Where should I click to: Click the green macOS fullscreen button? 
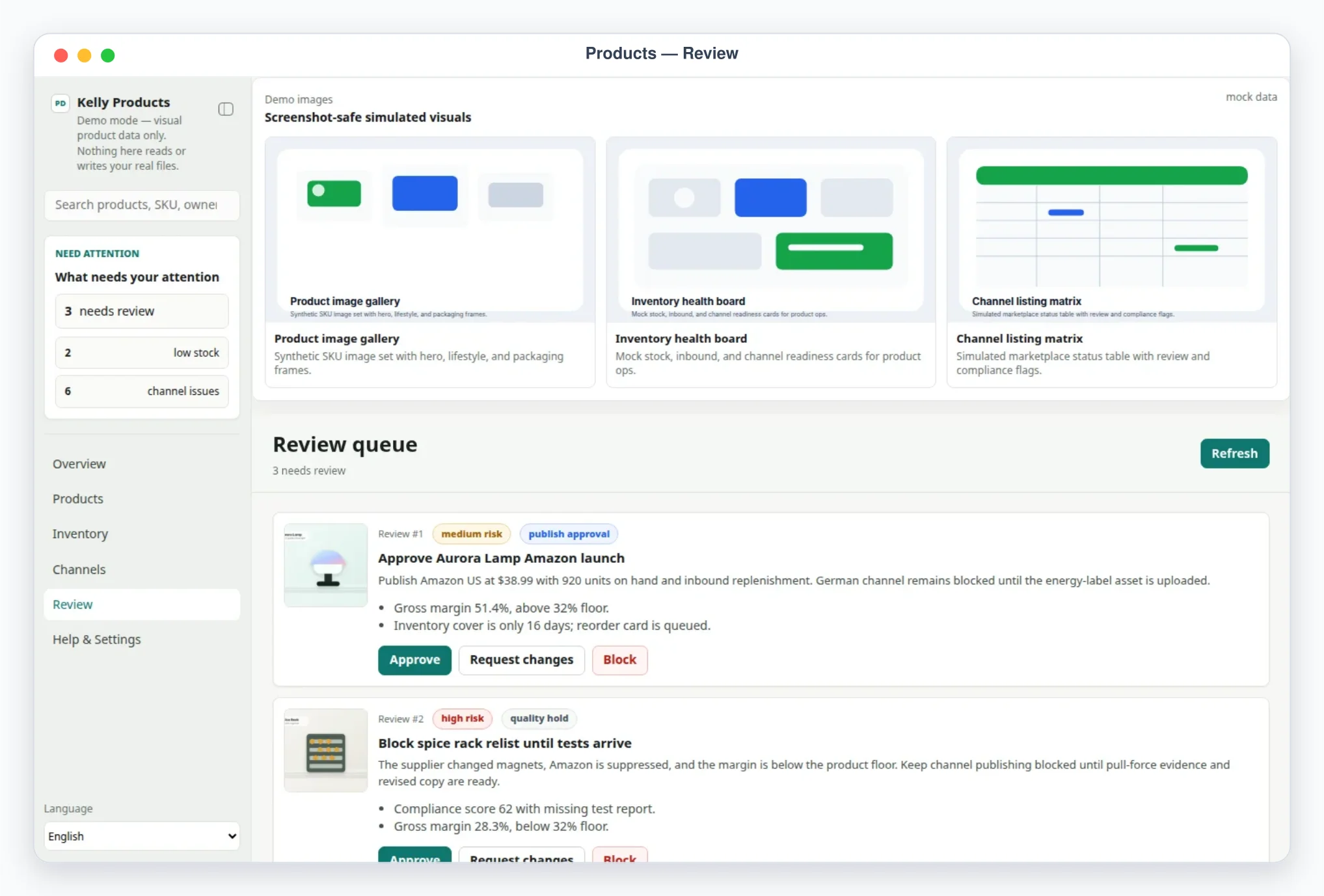[108, 55]
